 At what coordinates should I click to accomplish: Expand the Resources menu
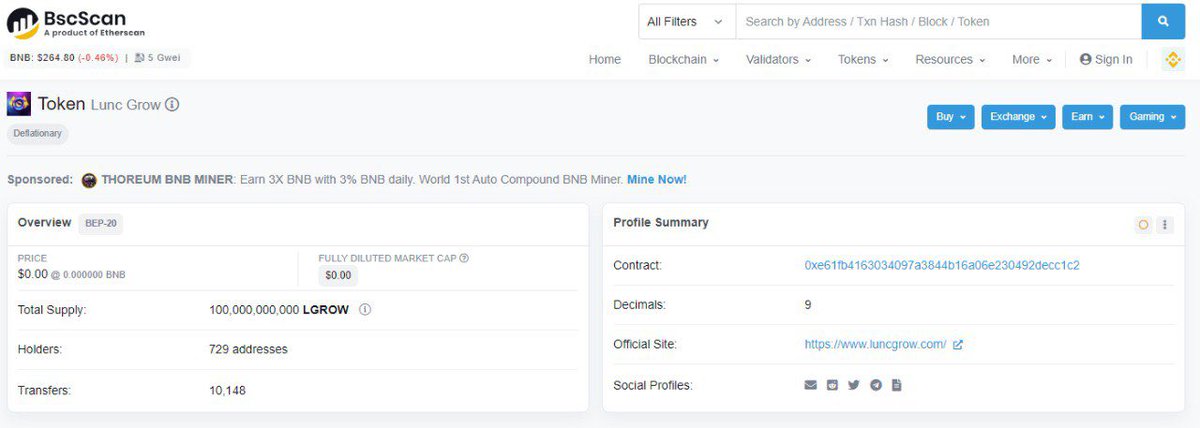950,60
